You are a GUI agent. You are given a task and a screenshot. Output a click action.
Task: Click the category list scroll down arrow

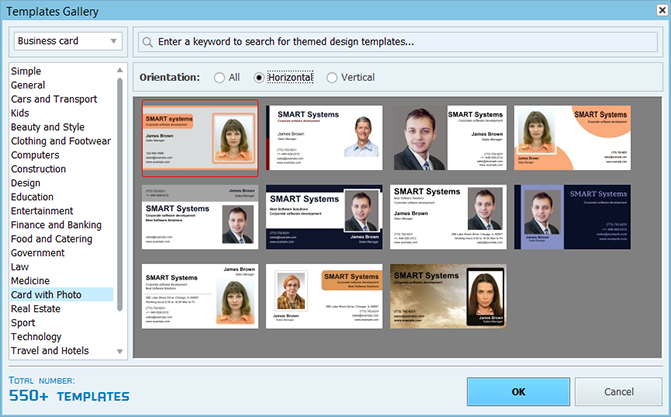click(120, 351)
